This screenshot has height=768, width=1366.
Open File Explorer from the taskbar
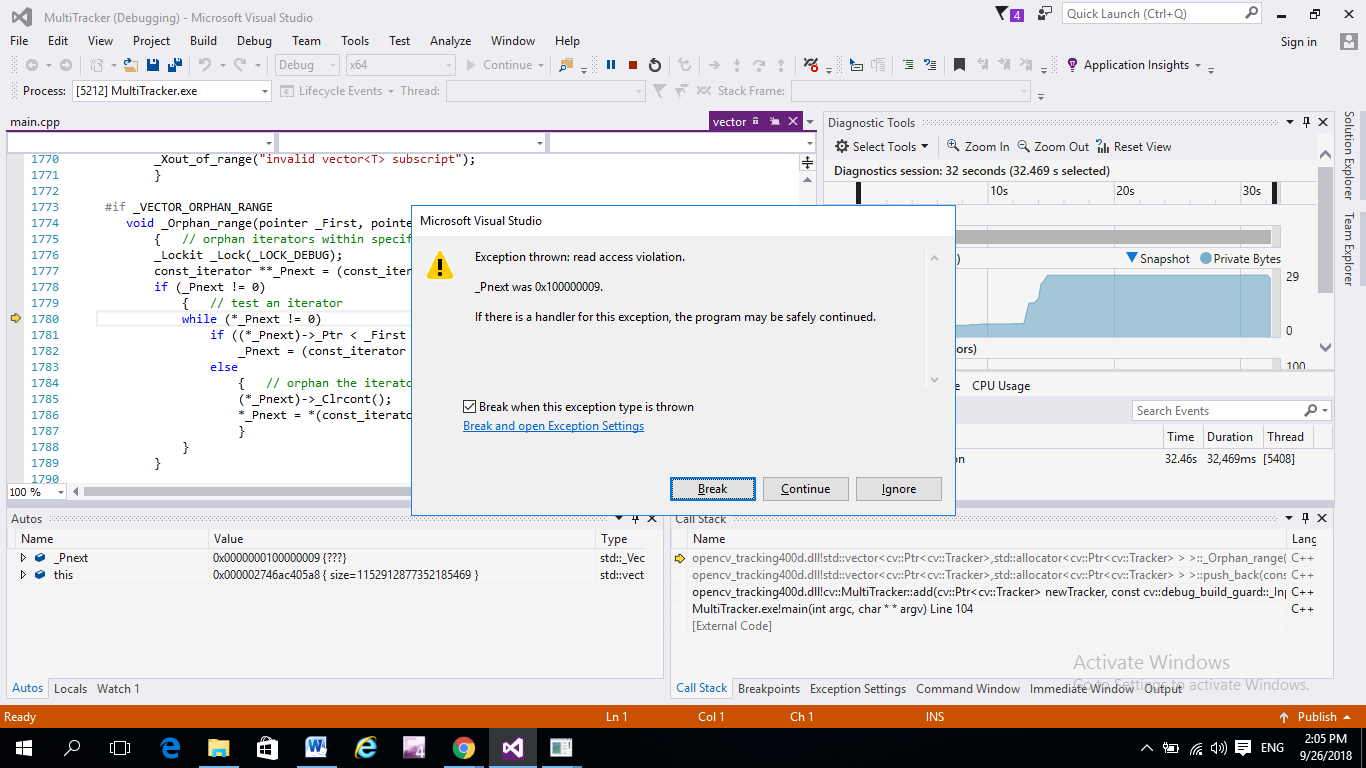tap(218, 747)
